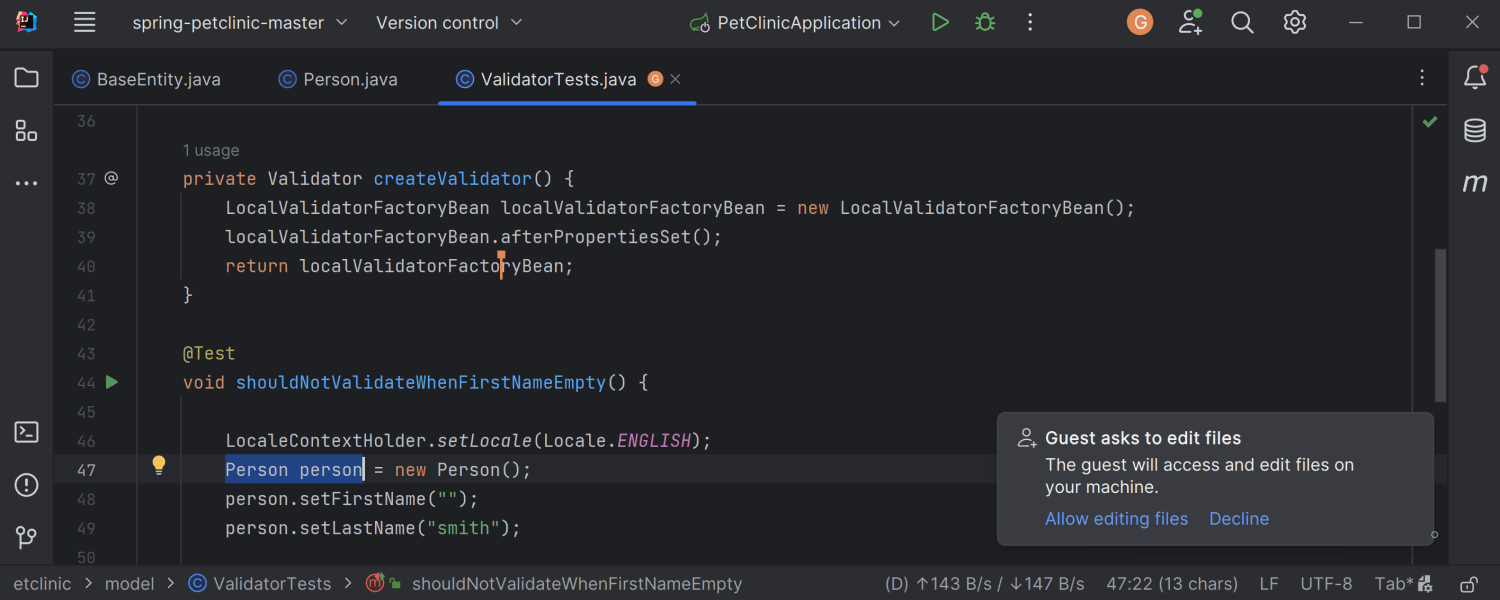Open the spring-petclinic-master project dropdown
The height and width of the screenshot is (600, 1500).
tap(240, 22)
